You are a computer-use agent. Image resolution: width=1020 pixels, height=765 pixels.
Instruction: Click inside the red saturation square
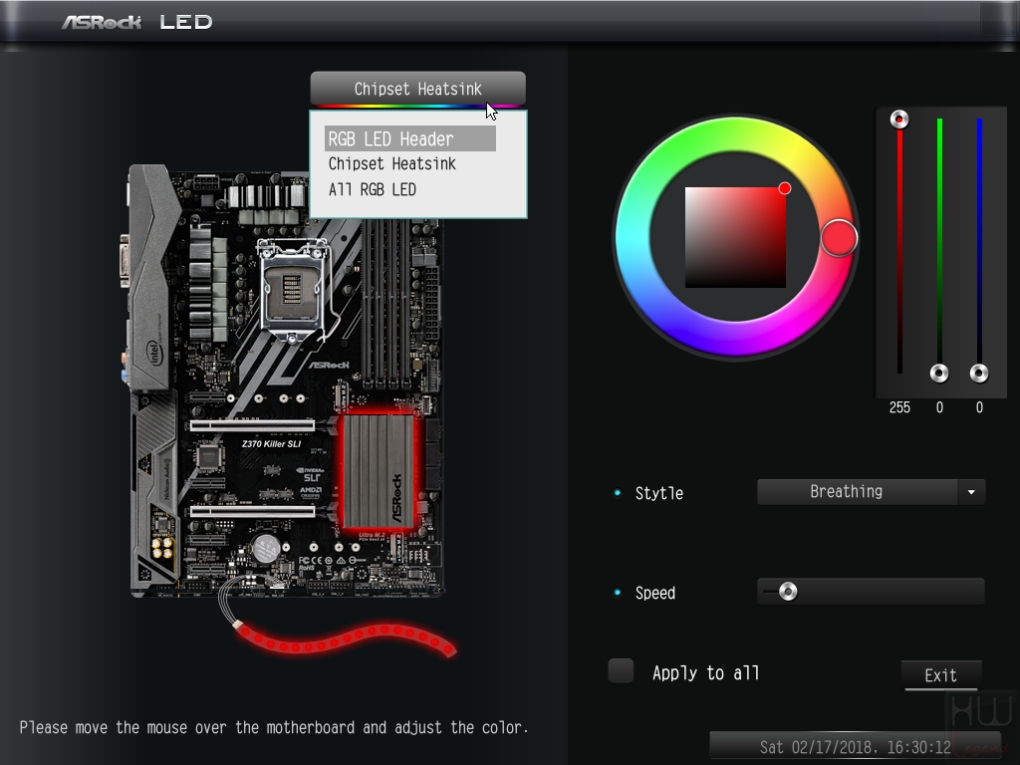pyautogui.click(x=735, y=237)
